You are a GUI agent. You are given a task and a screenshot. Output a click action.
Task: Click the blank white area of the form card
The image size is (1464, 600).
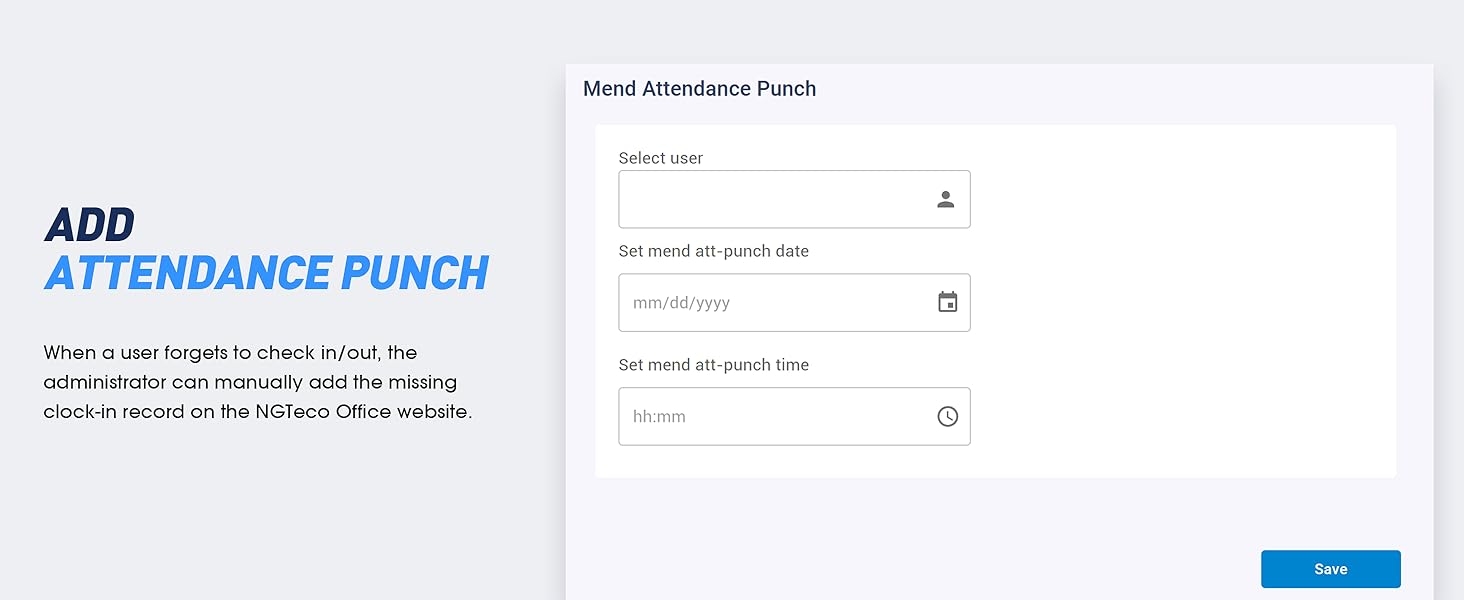coord(1180,300)
